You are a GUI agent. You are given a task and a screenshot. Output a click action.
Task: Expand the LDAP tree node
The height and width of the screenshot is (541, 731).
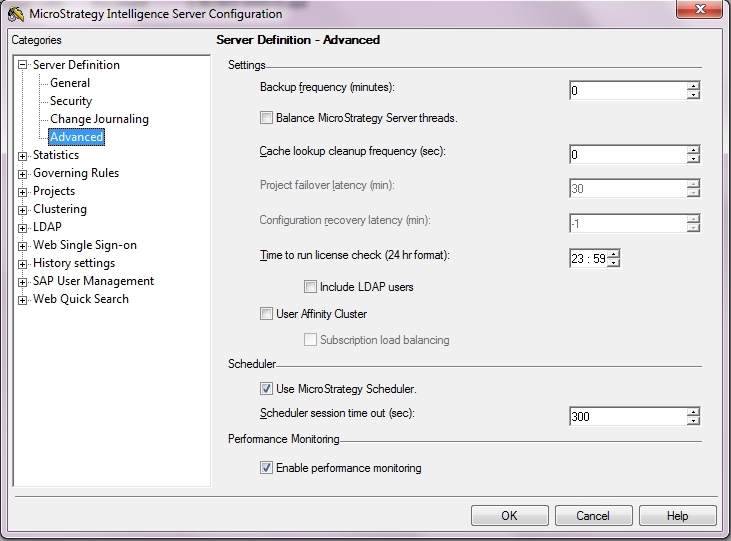[23, 227]
